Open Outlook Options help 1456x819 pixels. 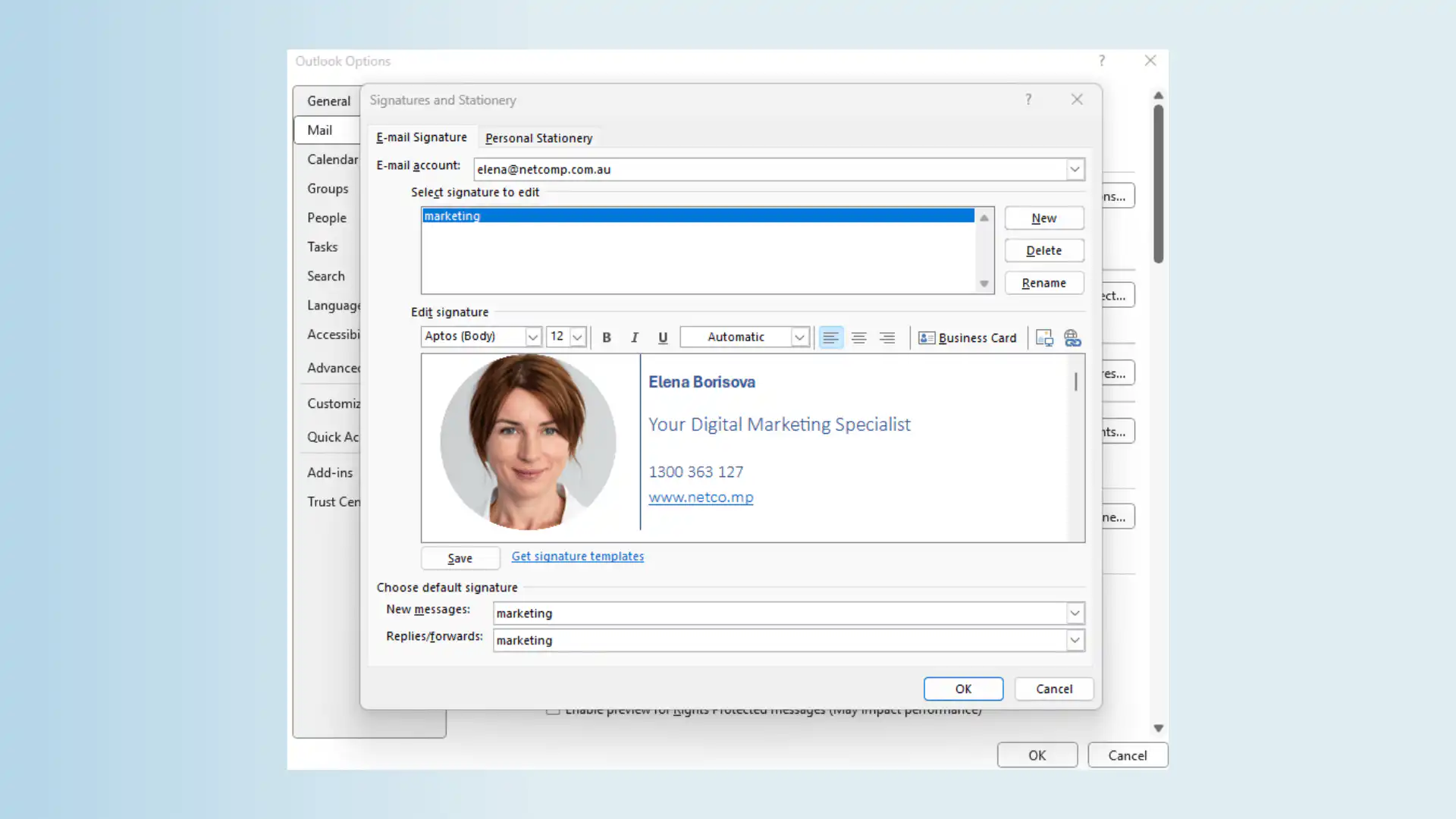[1101, 61]
